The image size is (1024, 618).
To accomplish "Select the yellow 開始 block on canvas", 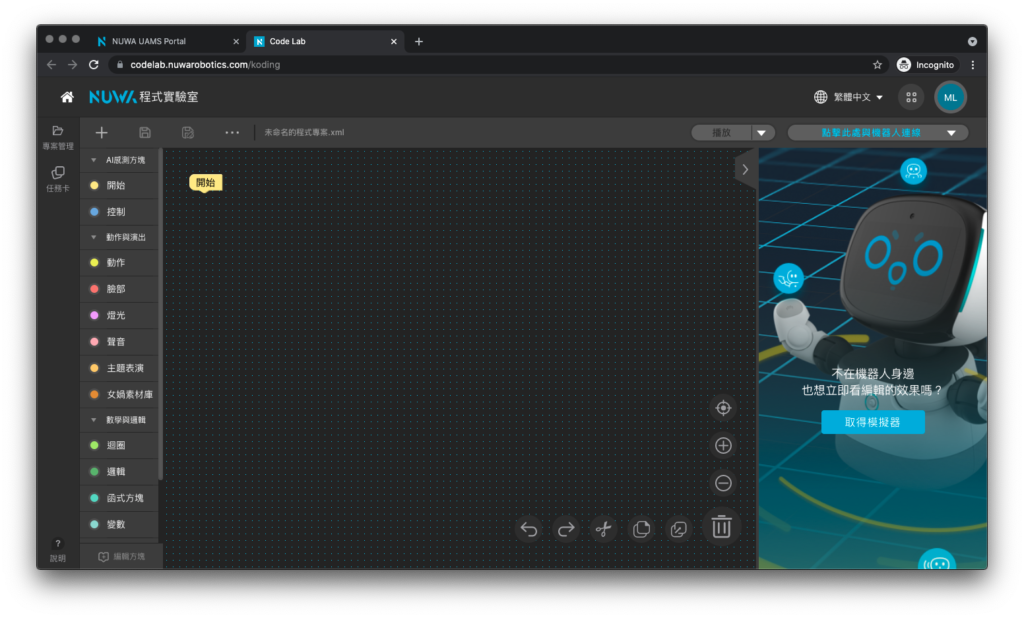I will coord(206,183).
